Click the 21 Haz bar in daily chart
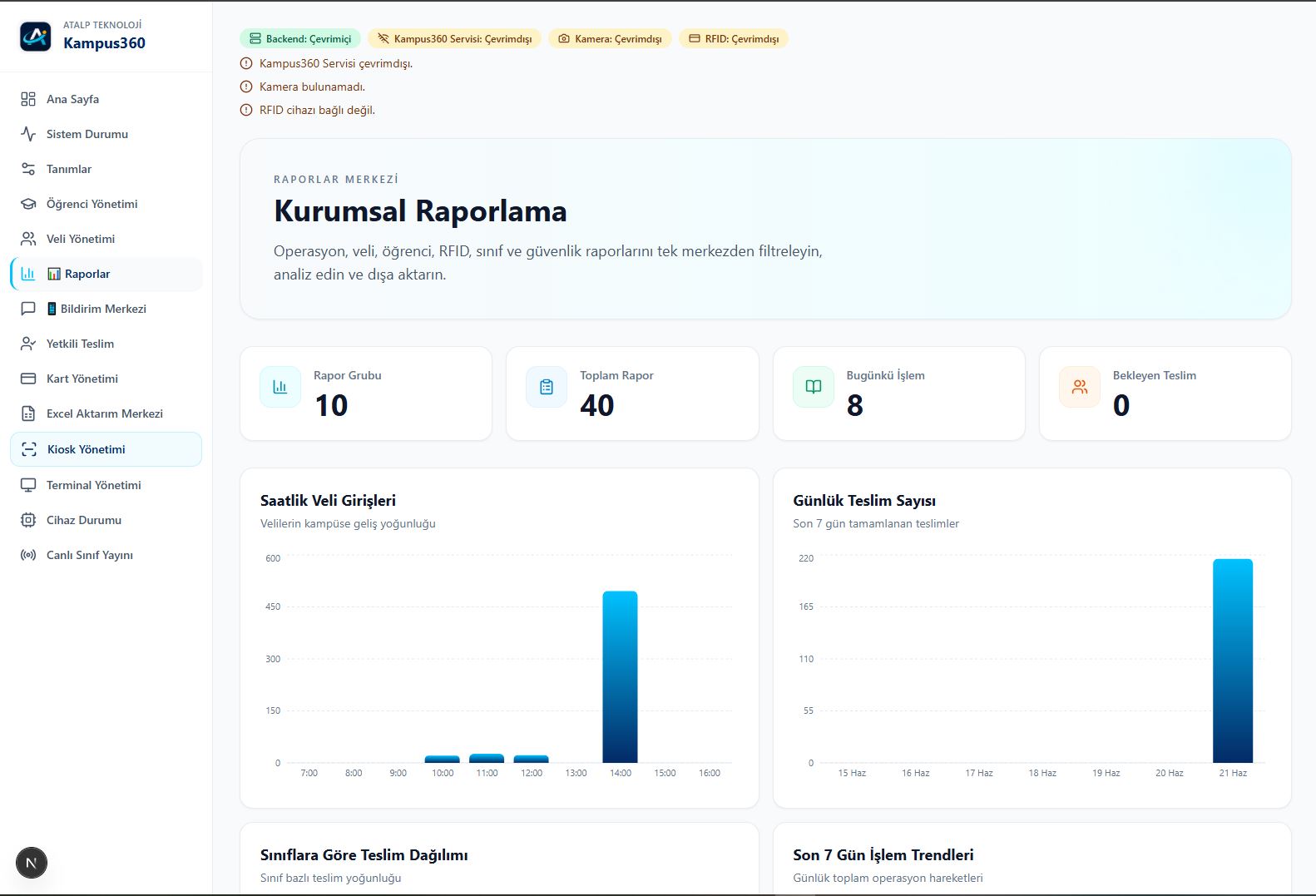Viewport: 1316px width, 896px height. [1233, 661]
